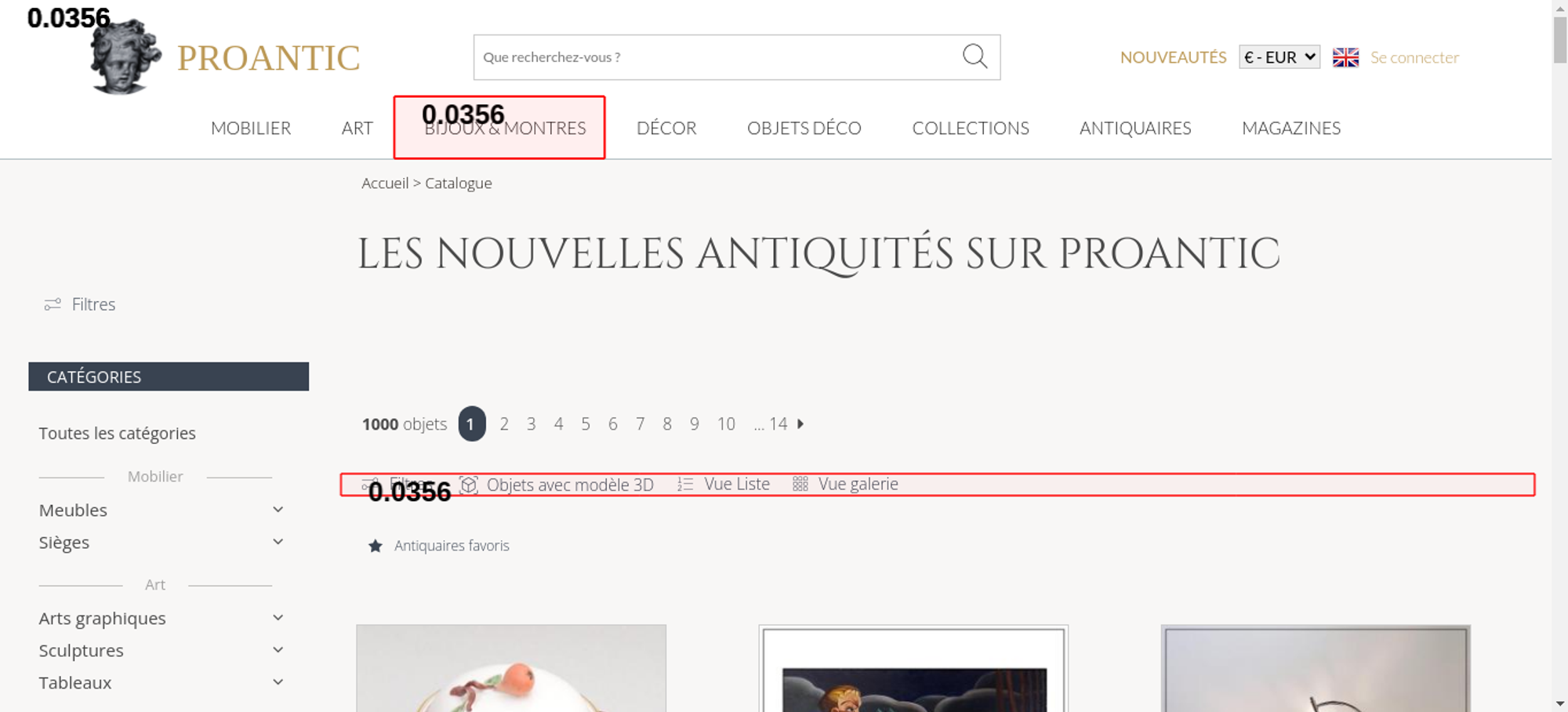Expand the Tableaux category
The height and width of the screenshot is (712, 1568).
click(x=278, y=682)
